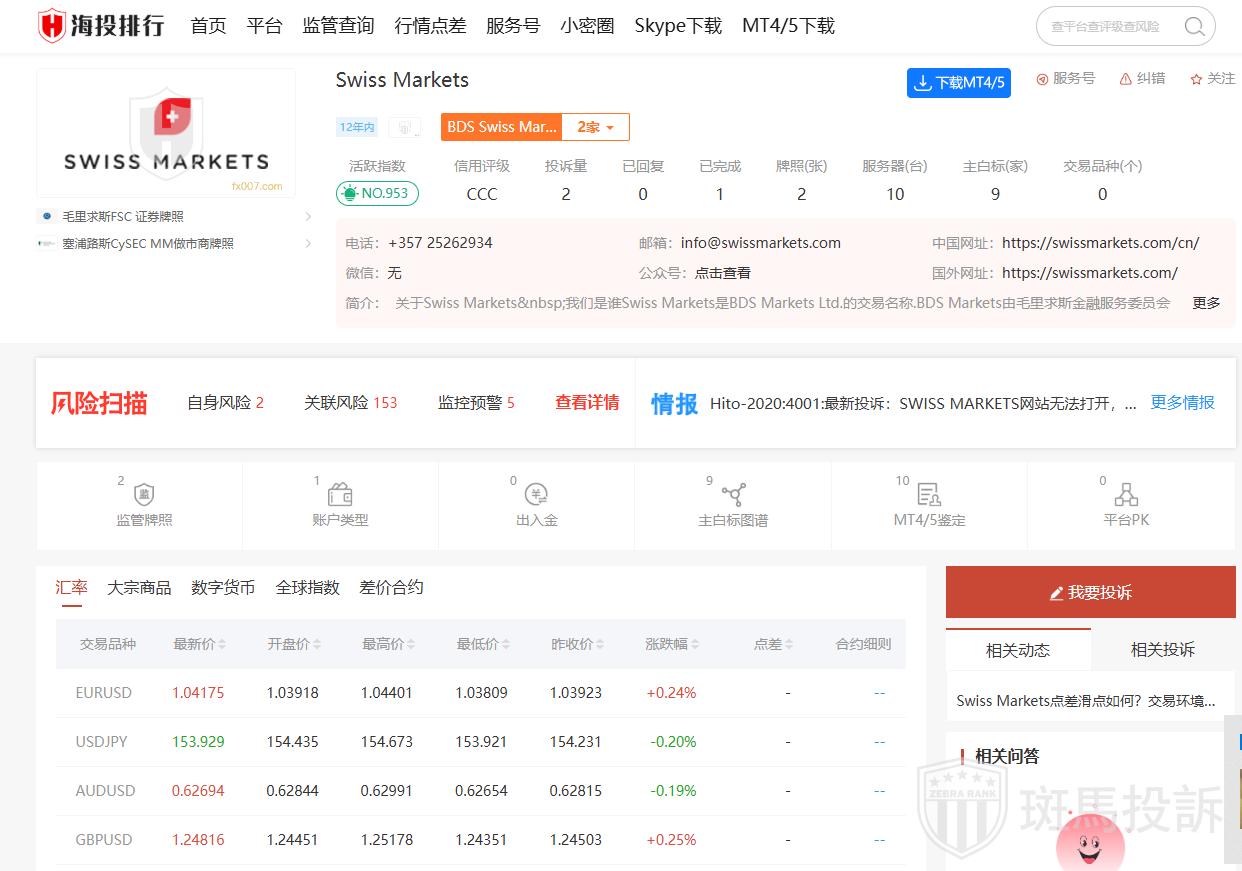Viewport: 1242px width, 871px height.
Task: Switch to the 大宗商品 tab
Action: pyautogui.click(x=139, y=588)
